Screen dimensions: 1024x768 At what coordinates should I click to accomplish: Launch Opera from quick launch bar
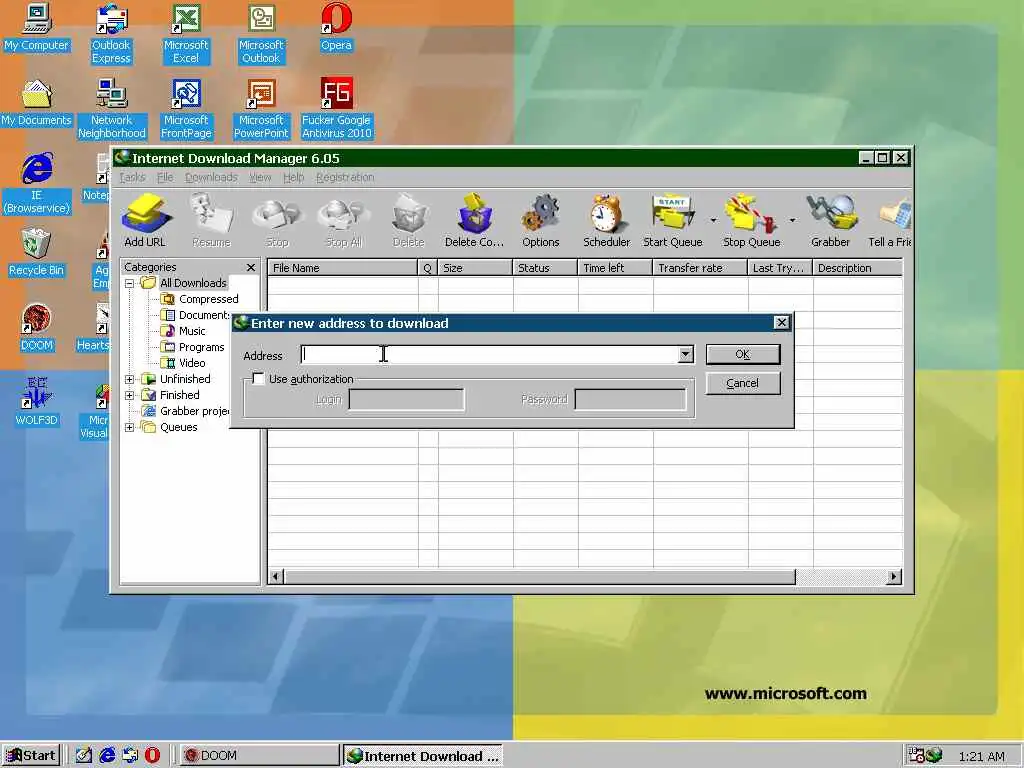click(152, 756)
